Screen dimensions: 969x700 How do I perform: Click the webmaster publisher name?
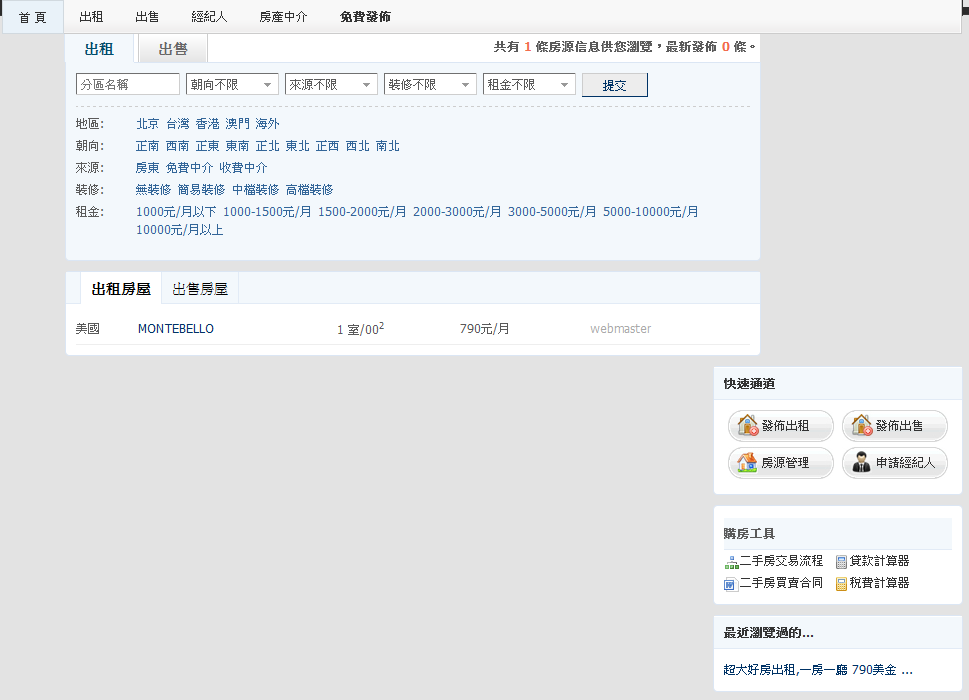pyautogui.click(x=620, y=329)
